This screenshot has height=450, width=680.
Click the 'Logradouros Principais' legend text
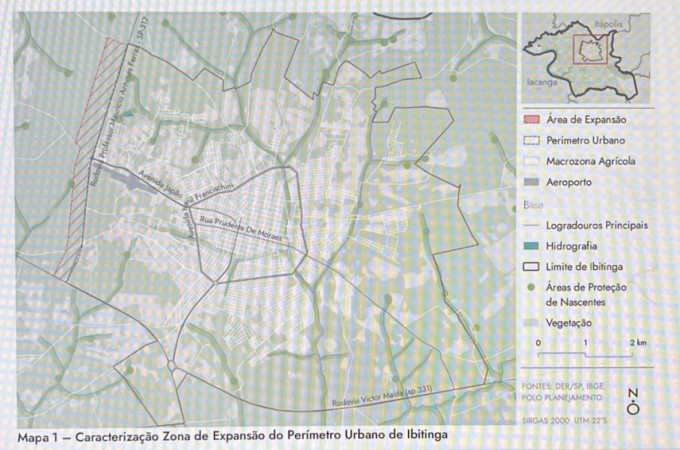[x=597, y=225]
